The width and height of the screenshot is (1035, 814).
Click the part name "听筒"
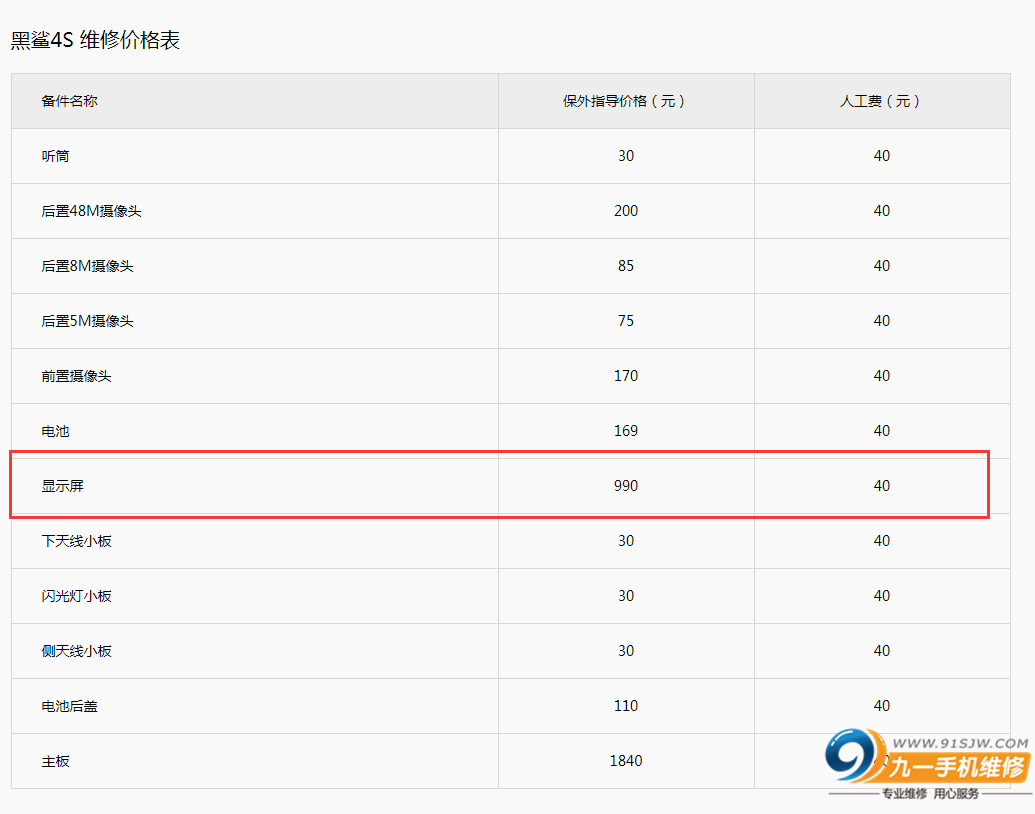pos(55,156)
